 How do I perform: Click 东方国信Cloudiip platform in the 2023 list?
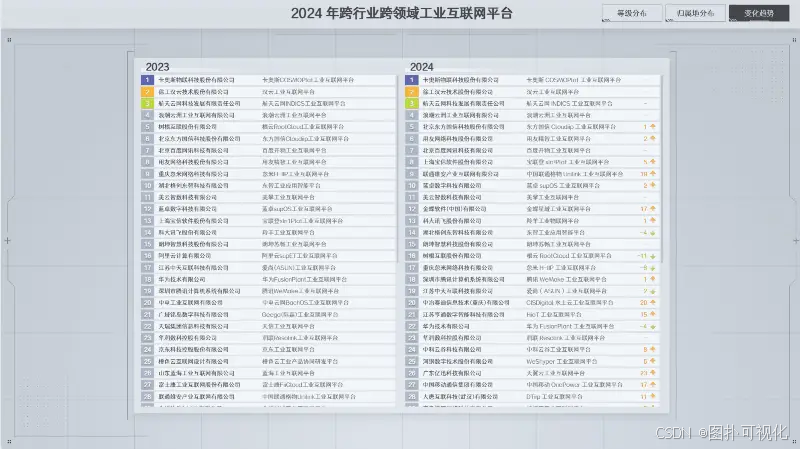pyautogui.click(x=305, y=138)
